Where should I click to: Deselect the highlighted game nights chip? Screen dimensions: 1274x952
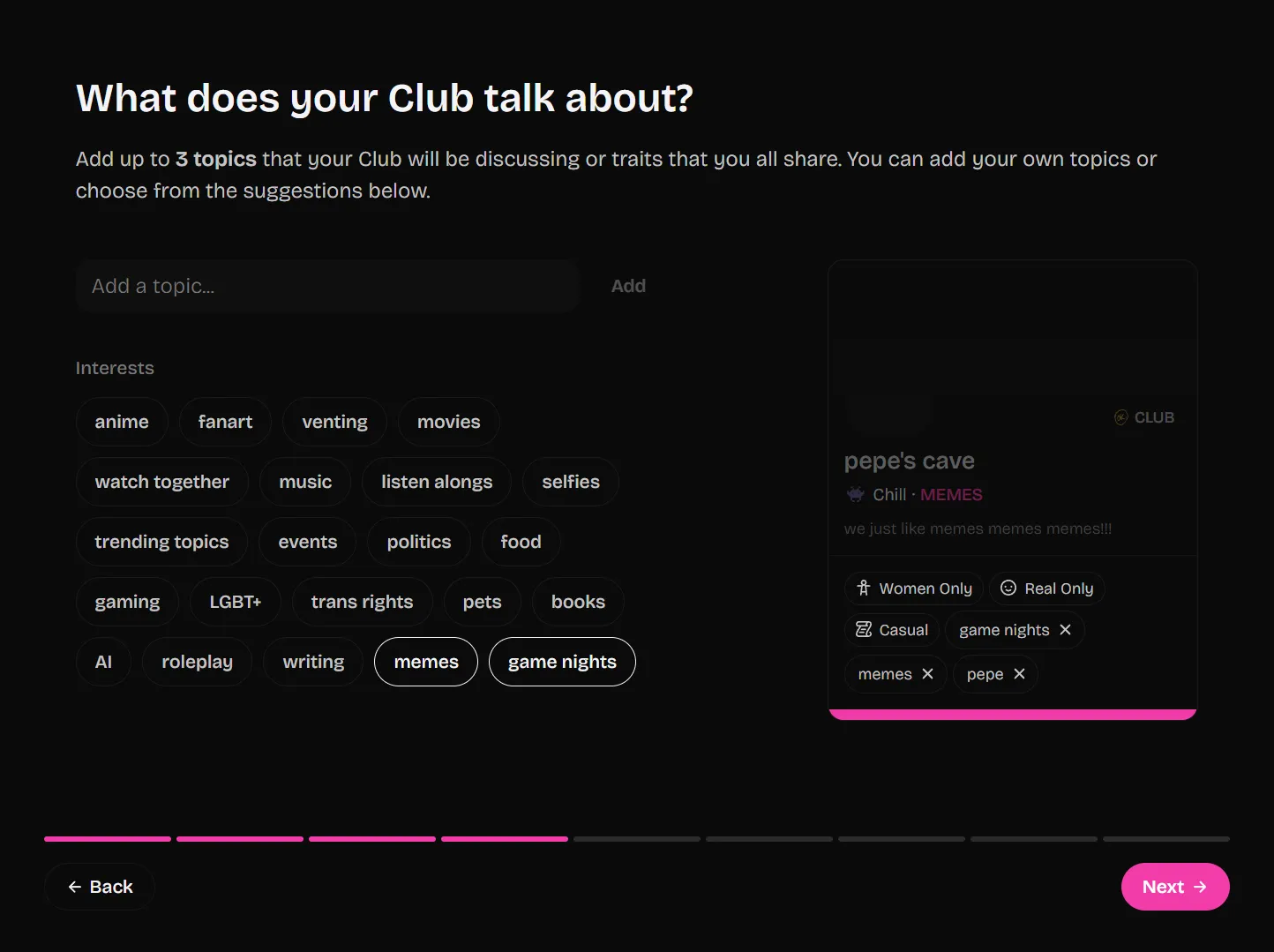point(562,662)
